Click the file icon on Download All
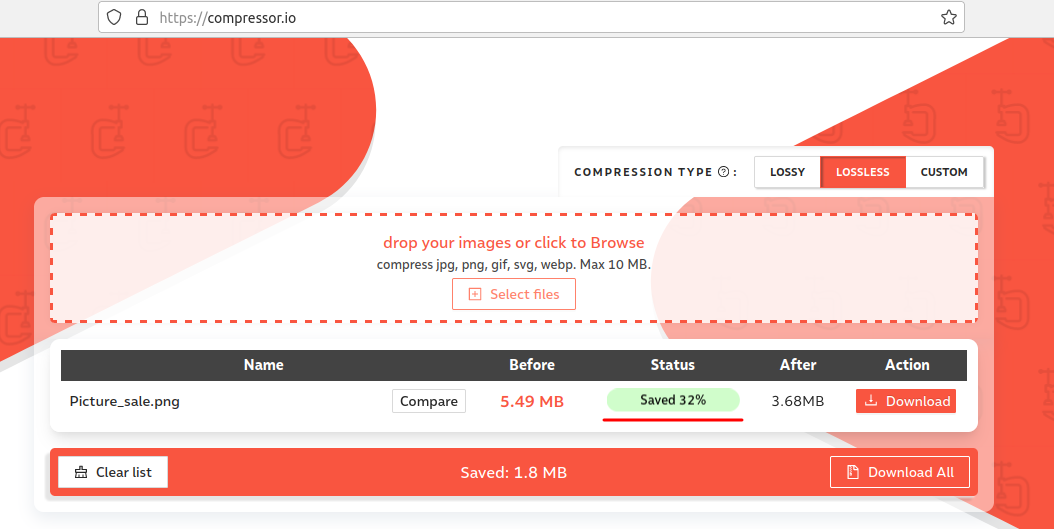This screenshot has height=529, width=1054. point(852,472)
